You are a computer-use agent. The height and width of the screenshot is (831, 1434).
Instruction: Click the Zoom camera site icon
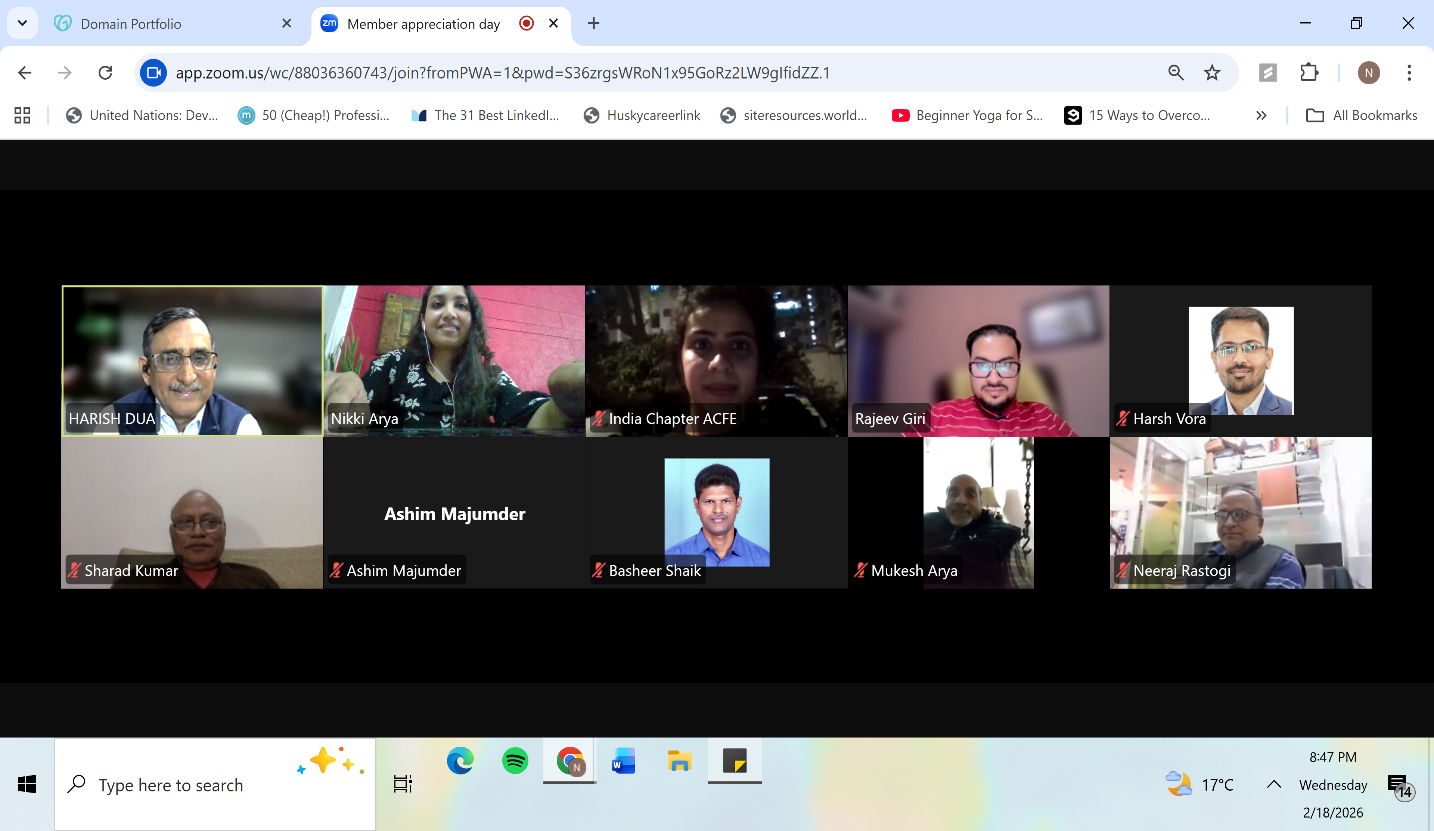point(153,73)
